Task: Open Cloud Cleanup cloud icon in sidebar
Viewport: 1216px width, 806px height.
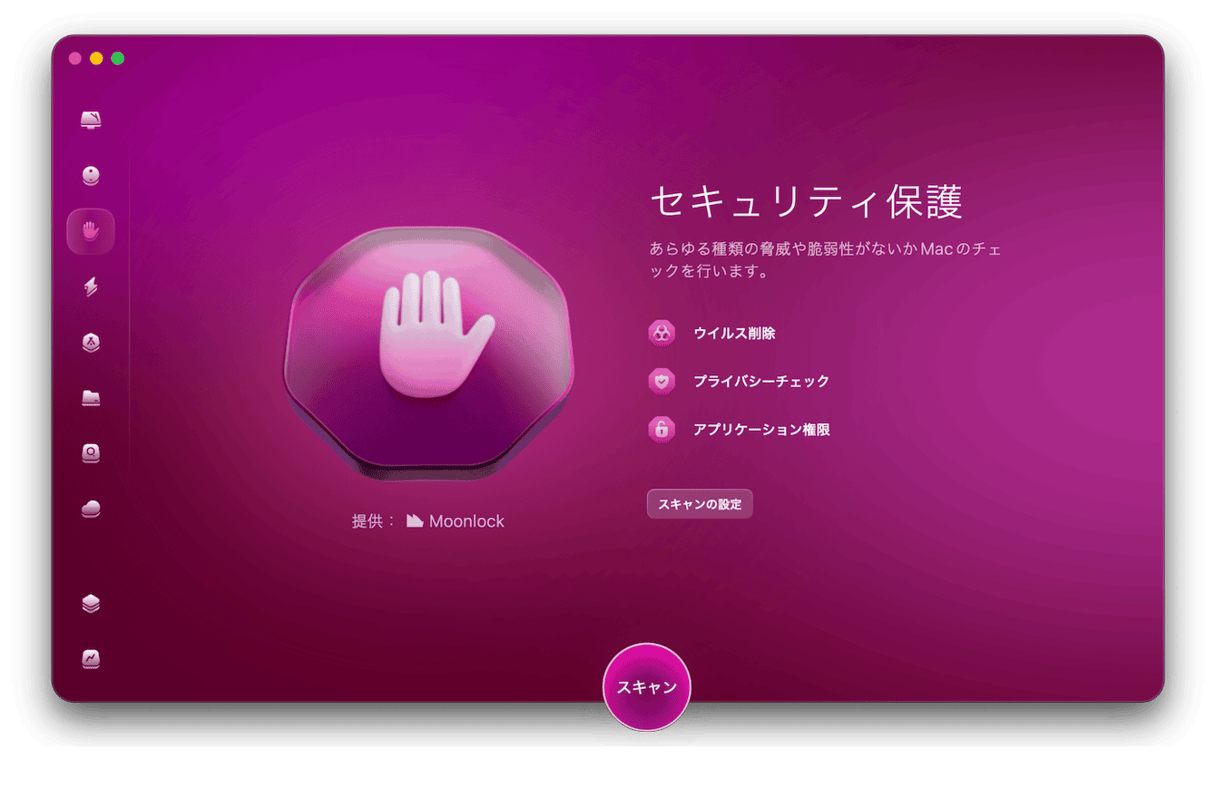Action: (91, 509)
